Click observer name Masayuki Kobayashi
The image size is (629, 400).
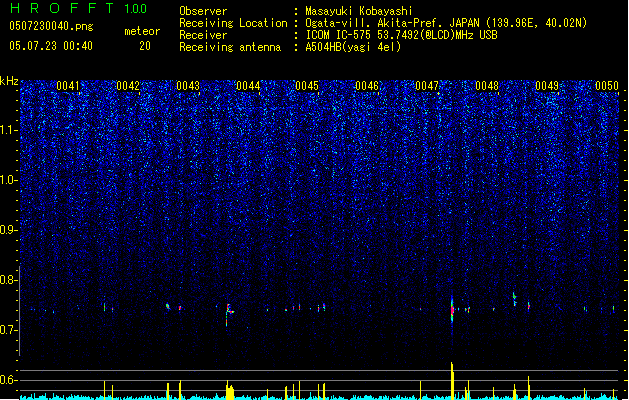click(359, 11)
